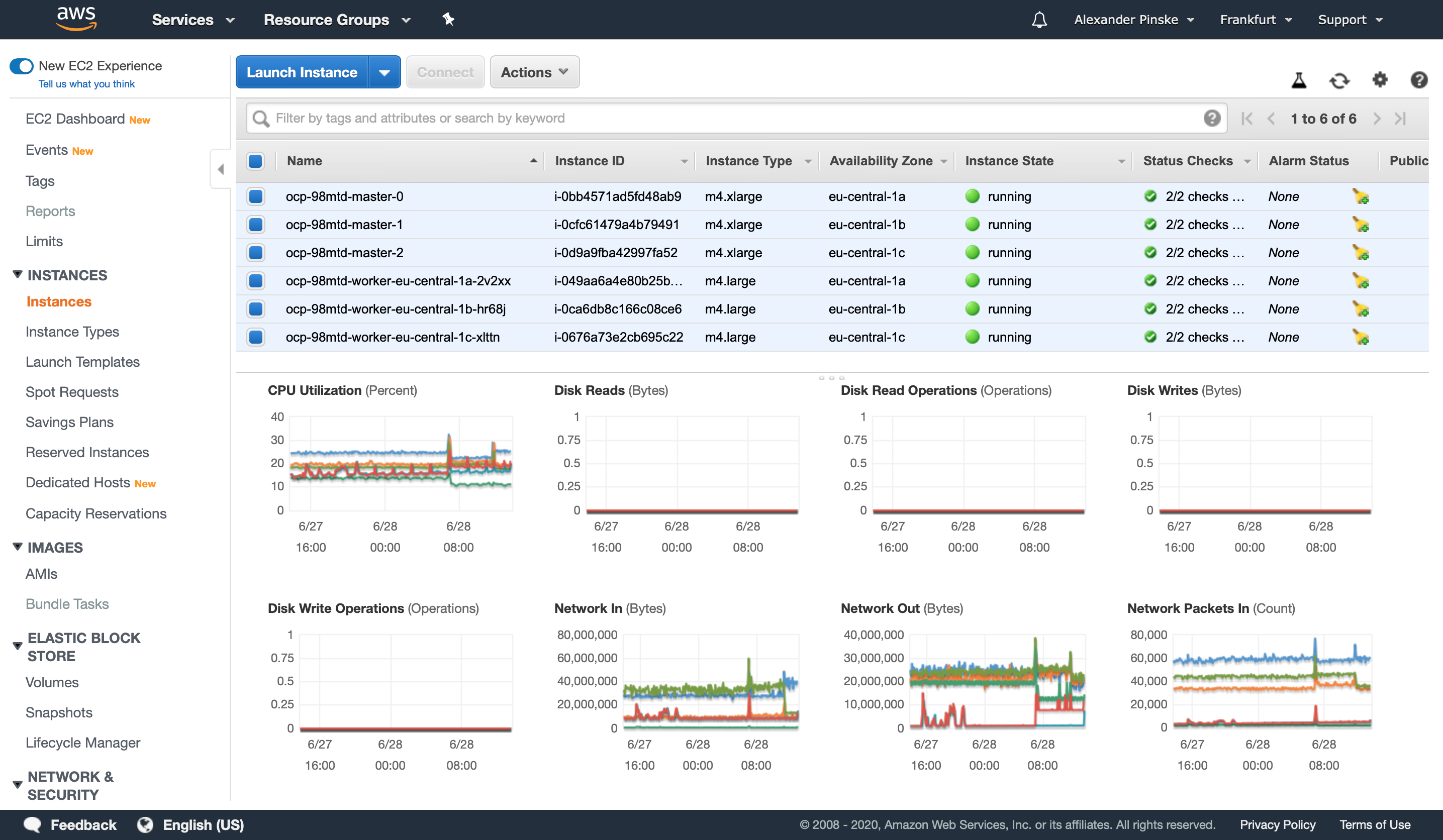Screen dimensions: 1443x840
Task: Uncheck worker eu-central-1c-xlttn checkbox
Action: coord(255,337)
